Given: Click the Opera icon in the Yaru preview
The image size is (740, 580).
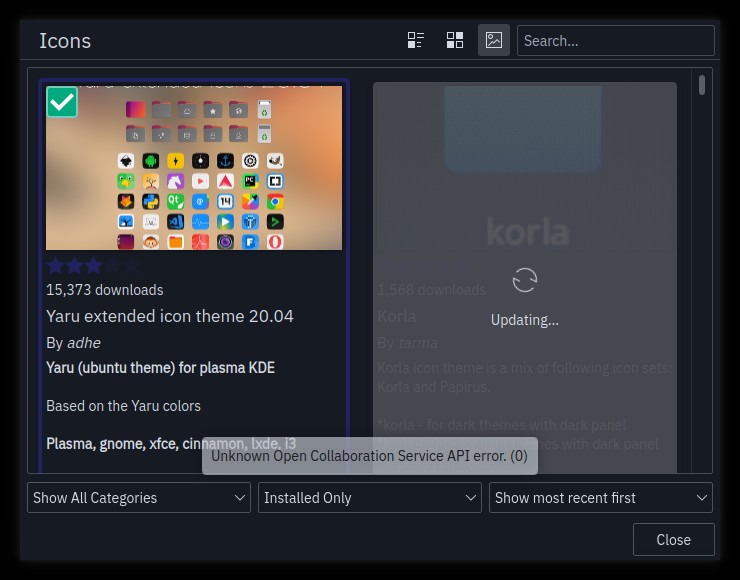Looking at the screenshot, I should tap(274, 242).
